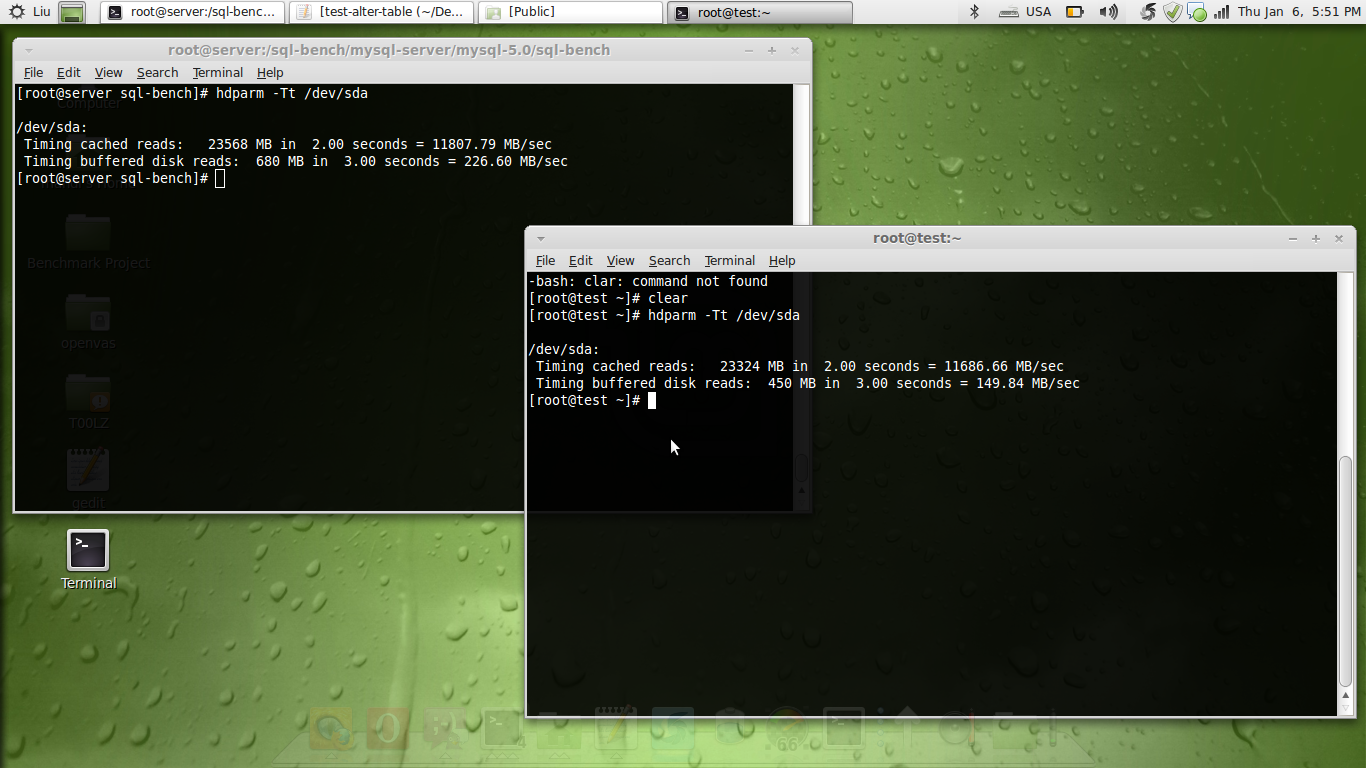
Task: Click the root@test terminal command prompt
Action: coord(652,401)
